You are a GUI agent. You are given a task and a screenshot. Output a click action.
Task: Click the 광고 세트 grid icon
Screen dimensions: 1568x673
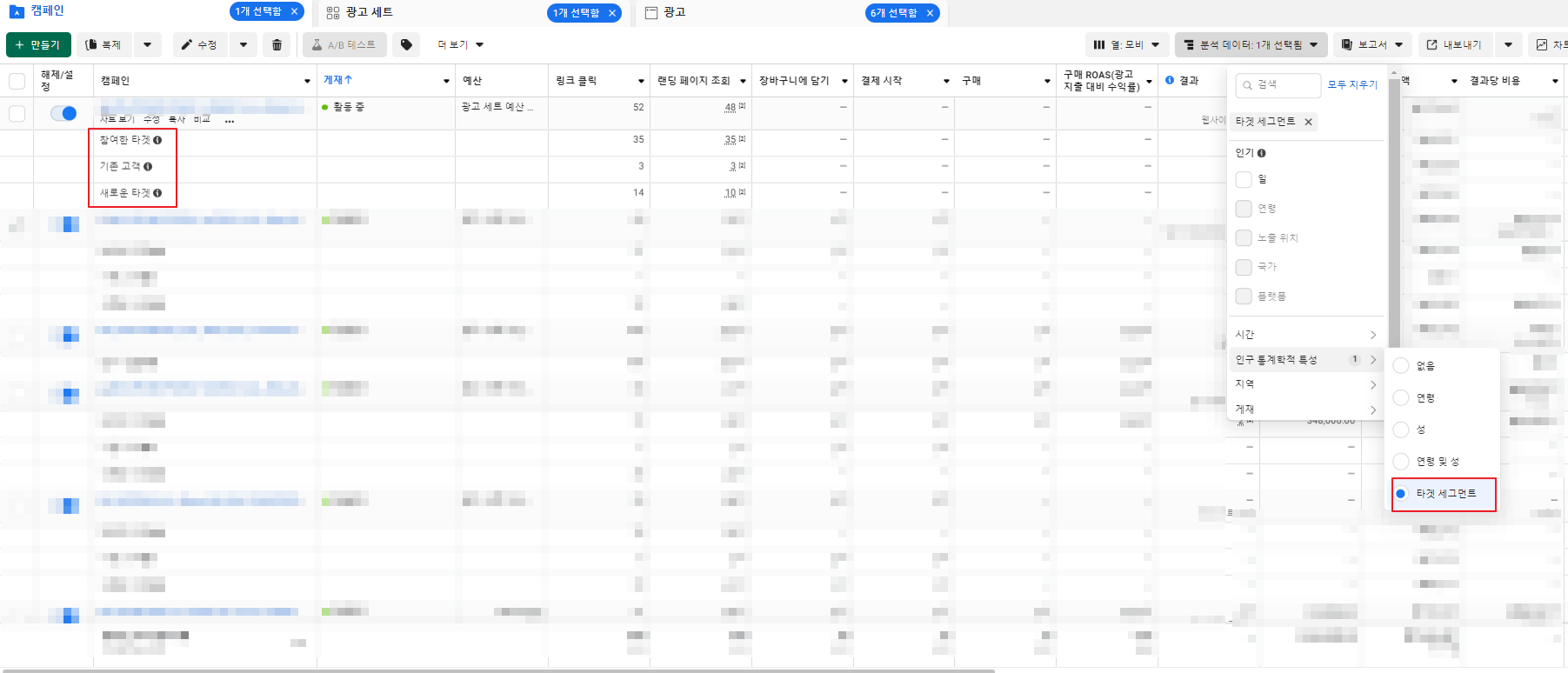pyautogui.click(x=333, y=13)
